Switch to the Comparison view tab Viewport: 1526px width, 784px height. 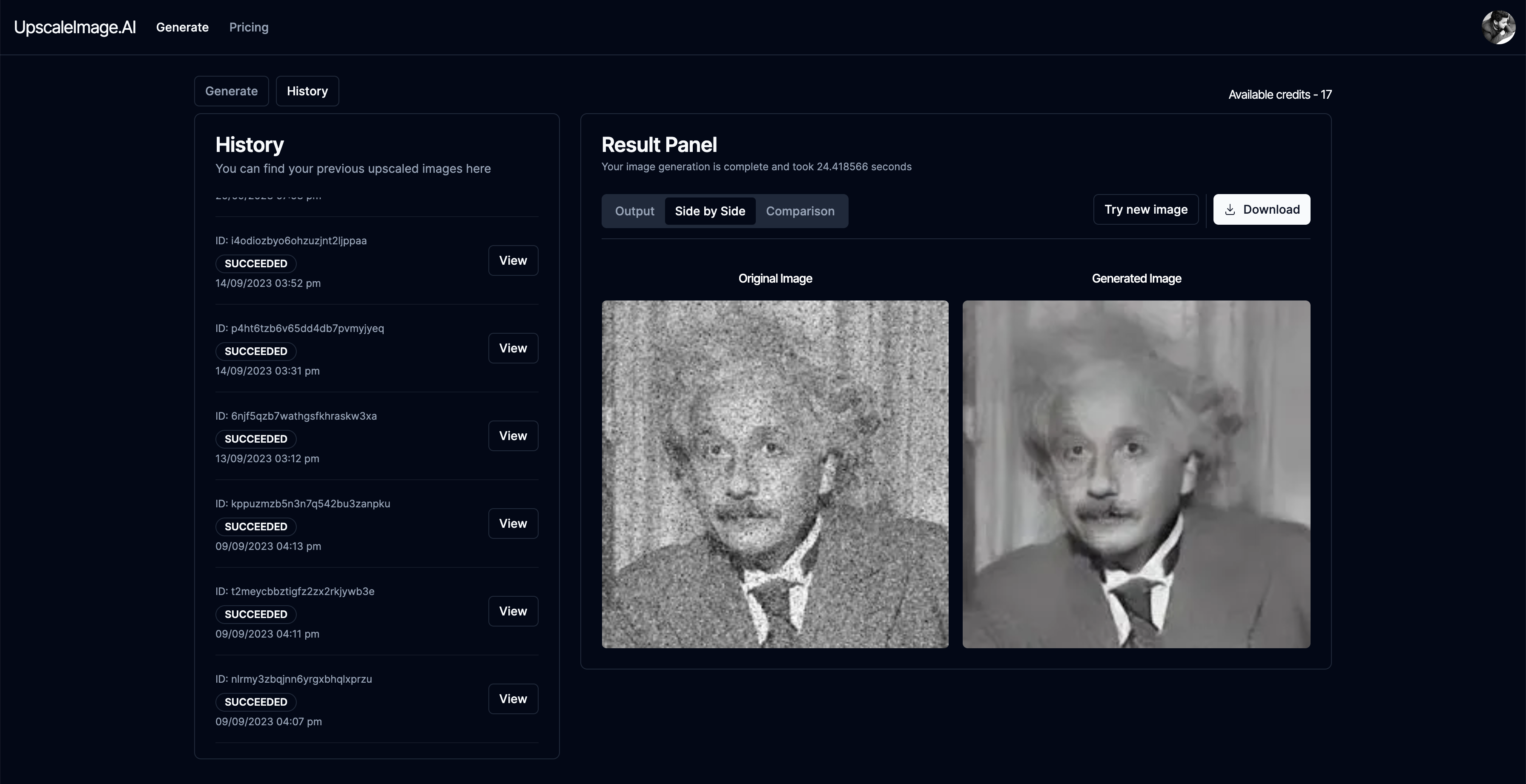click(800, 212)
